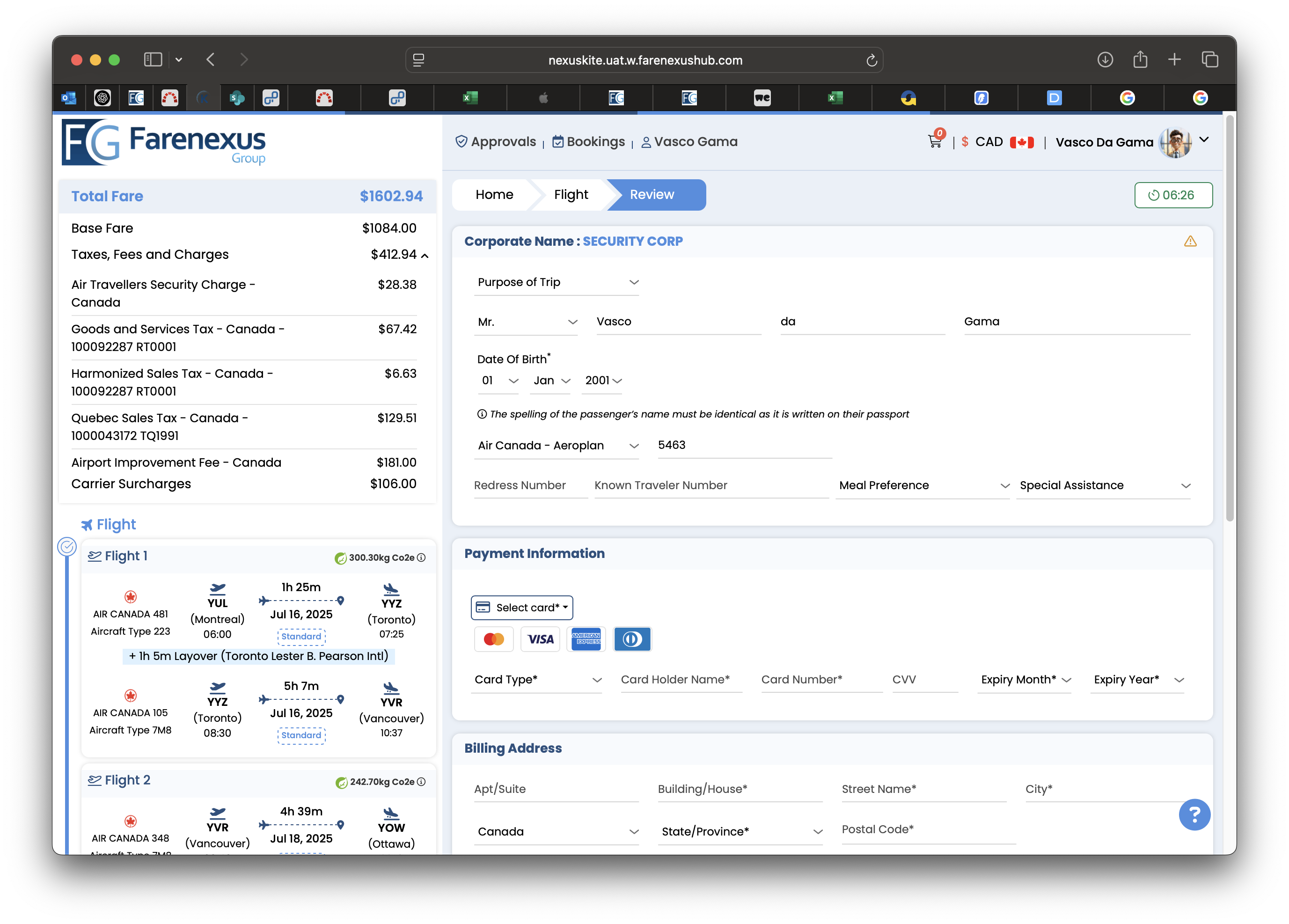Click the Farenexus Group logo
Image resolution: width=1289 pixels, height=924 pixels.
[164, 142]
